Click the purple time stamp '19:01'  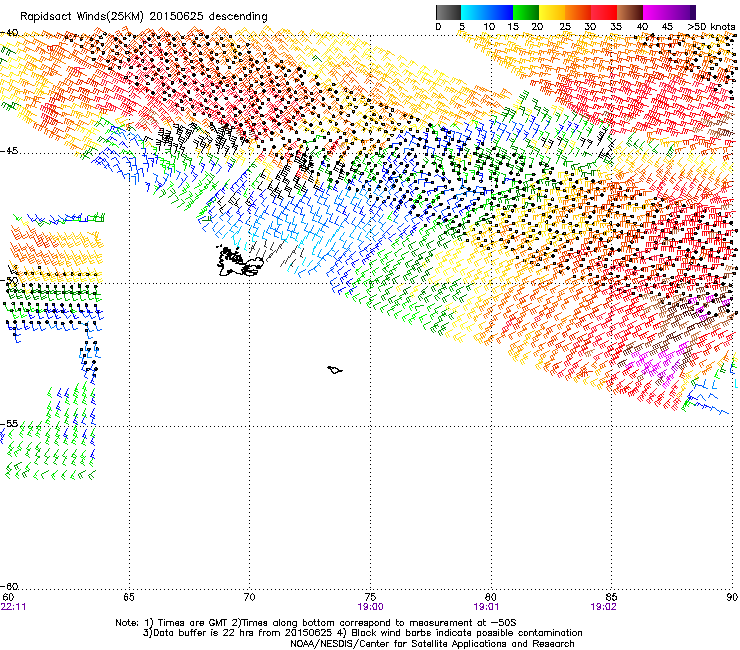click(x=487, y=607)
